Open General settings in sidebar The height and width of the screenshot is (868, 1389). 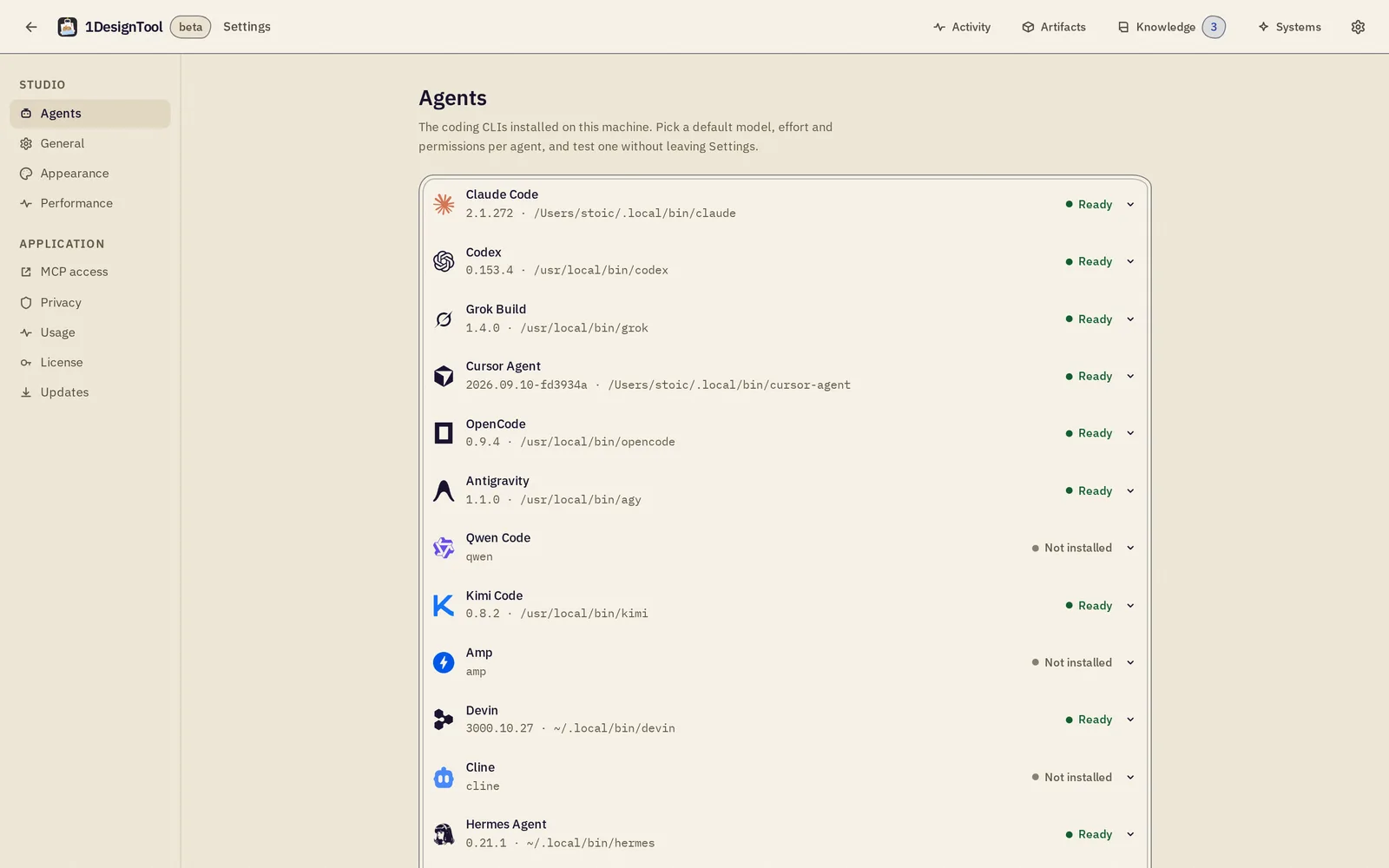pyautogui.click(x=90, y=143)
